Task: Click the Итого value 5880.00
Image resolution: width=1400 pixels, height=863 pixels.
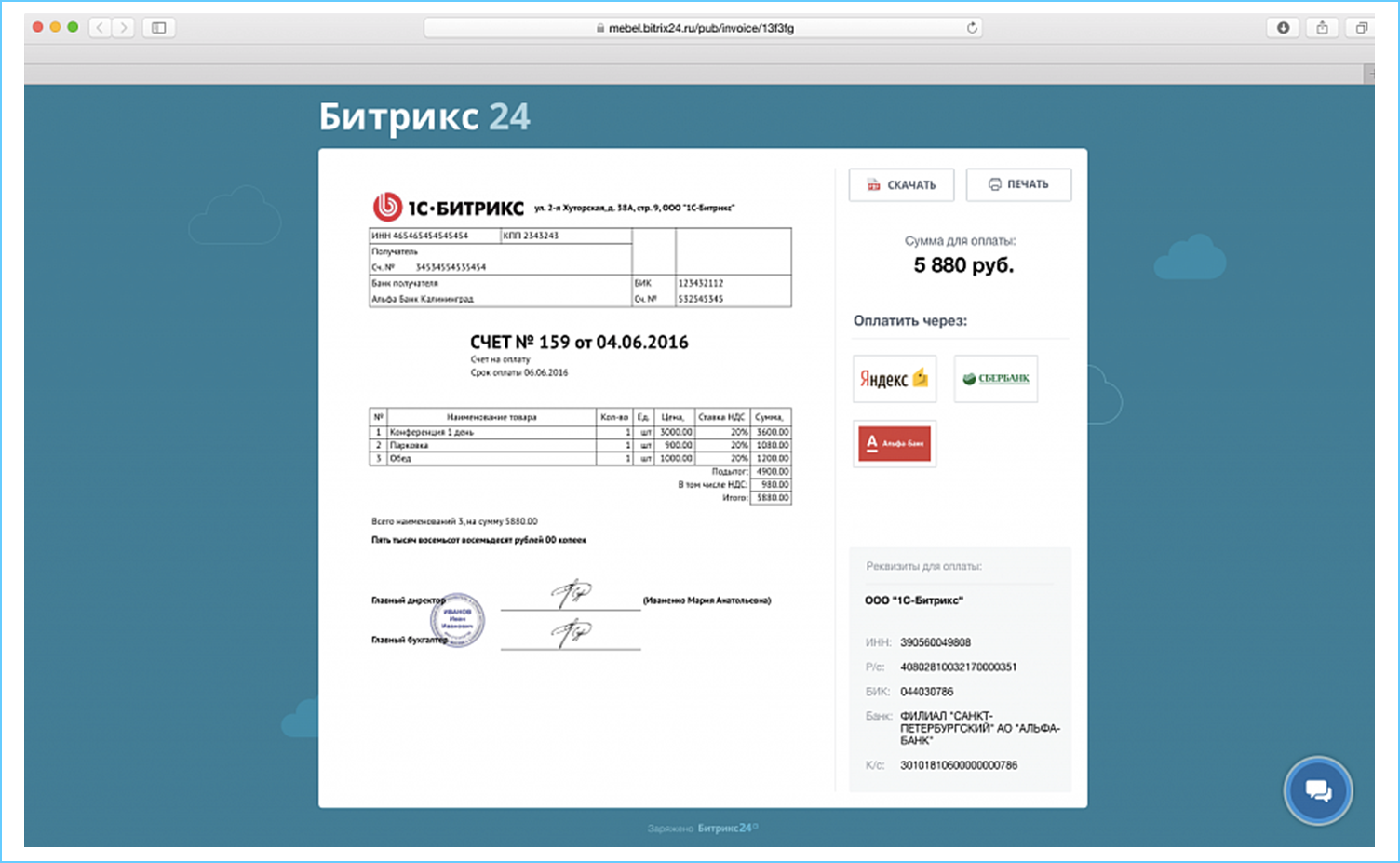Action: coord(773,498)
